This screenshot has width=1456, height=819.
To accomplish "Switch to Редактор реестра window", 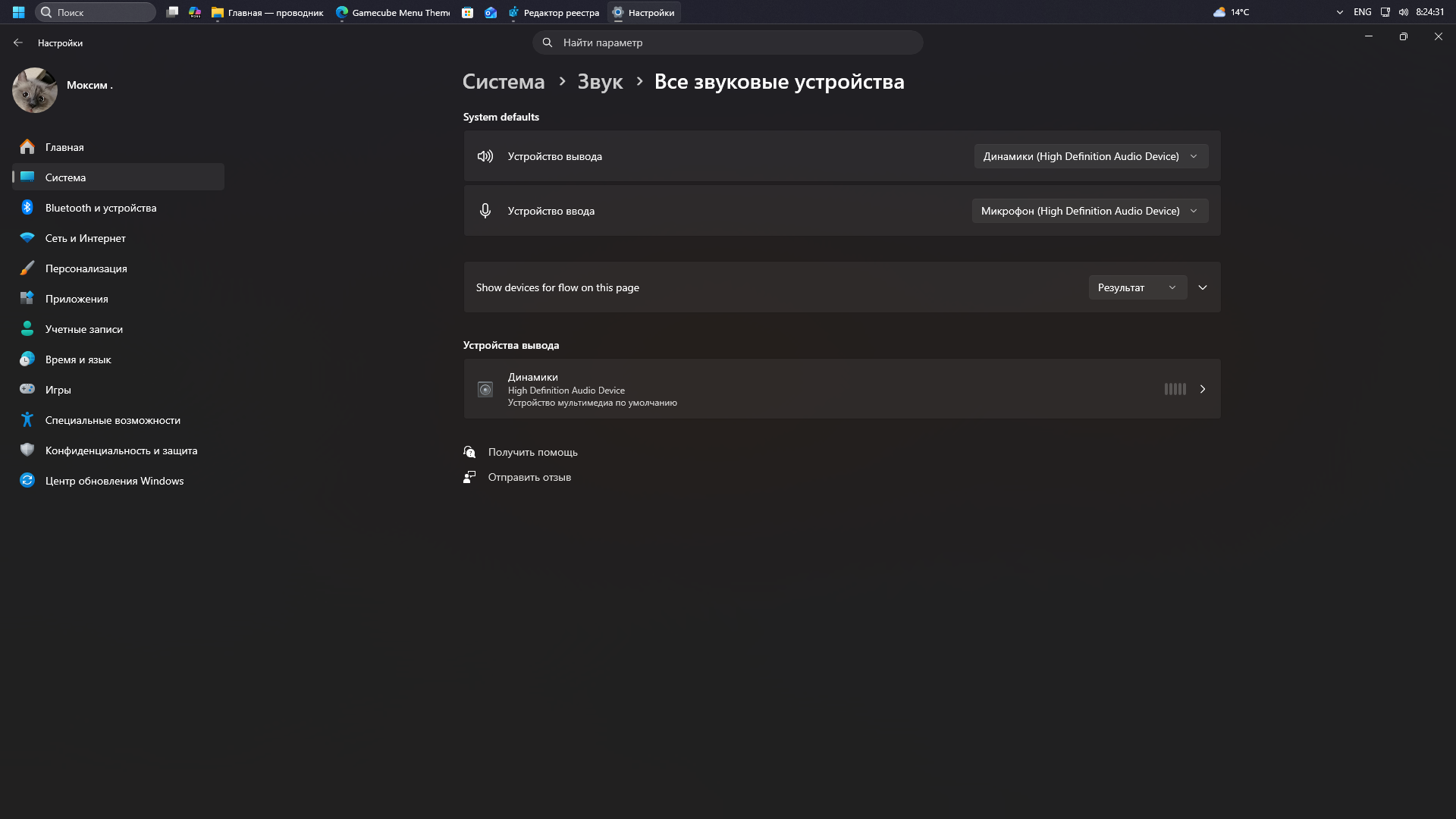I will (x=554, y=12).
